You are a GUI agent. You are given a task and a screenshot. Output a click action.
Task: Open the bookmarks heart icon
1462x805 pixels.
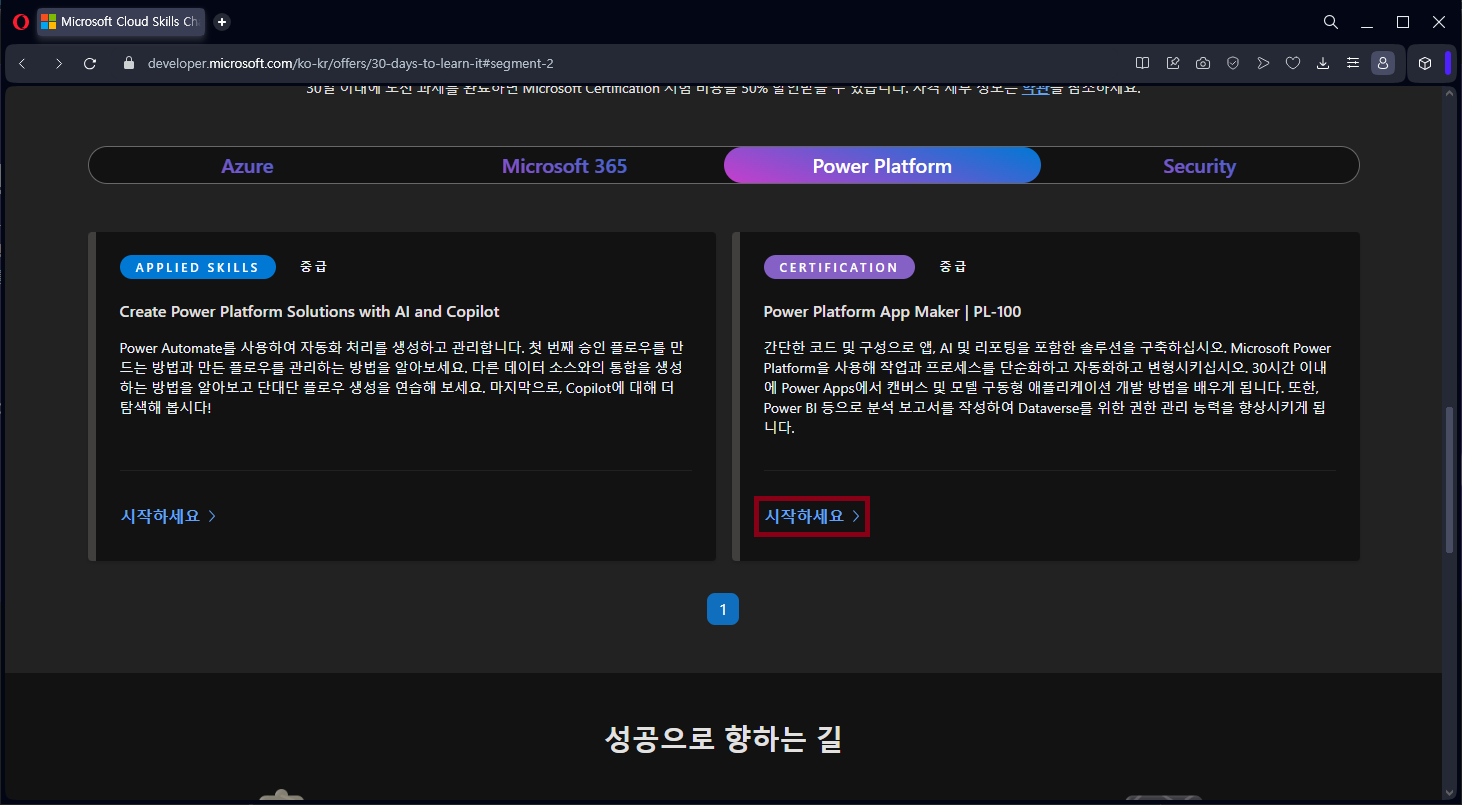1292,62
